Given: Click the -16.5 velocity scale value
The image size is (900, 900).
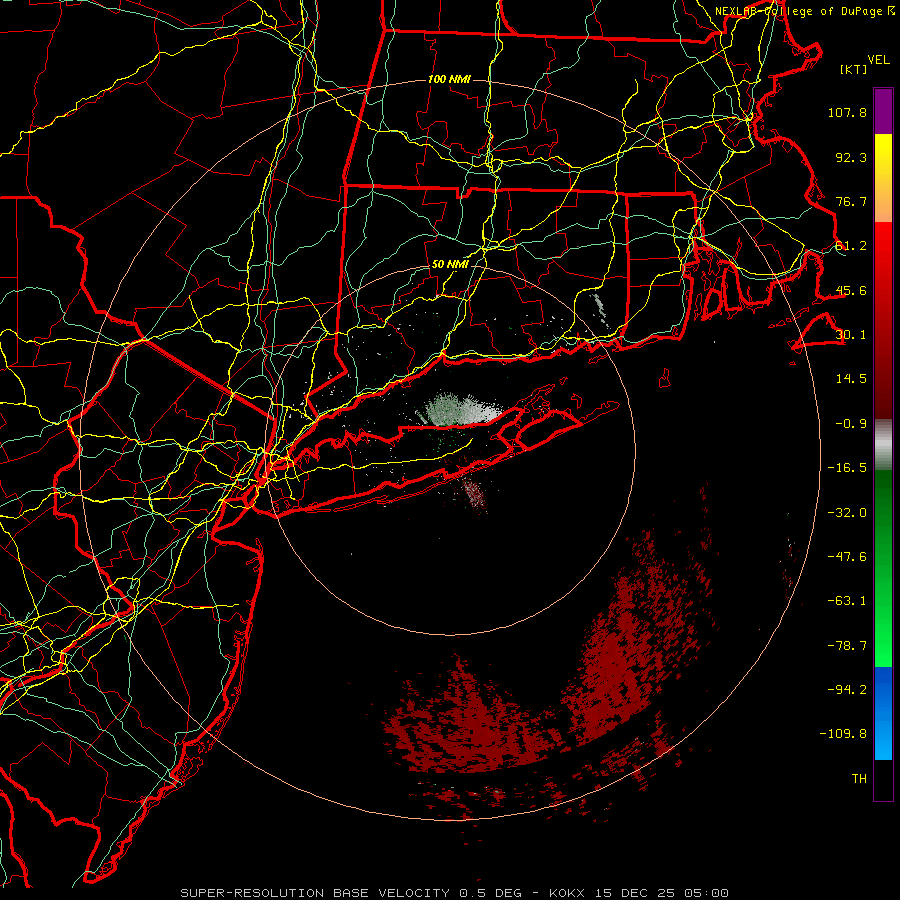Looking at the screenshot, I should (x=847, y=468).
